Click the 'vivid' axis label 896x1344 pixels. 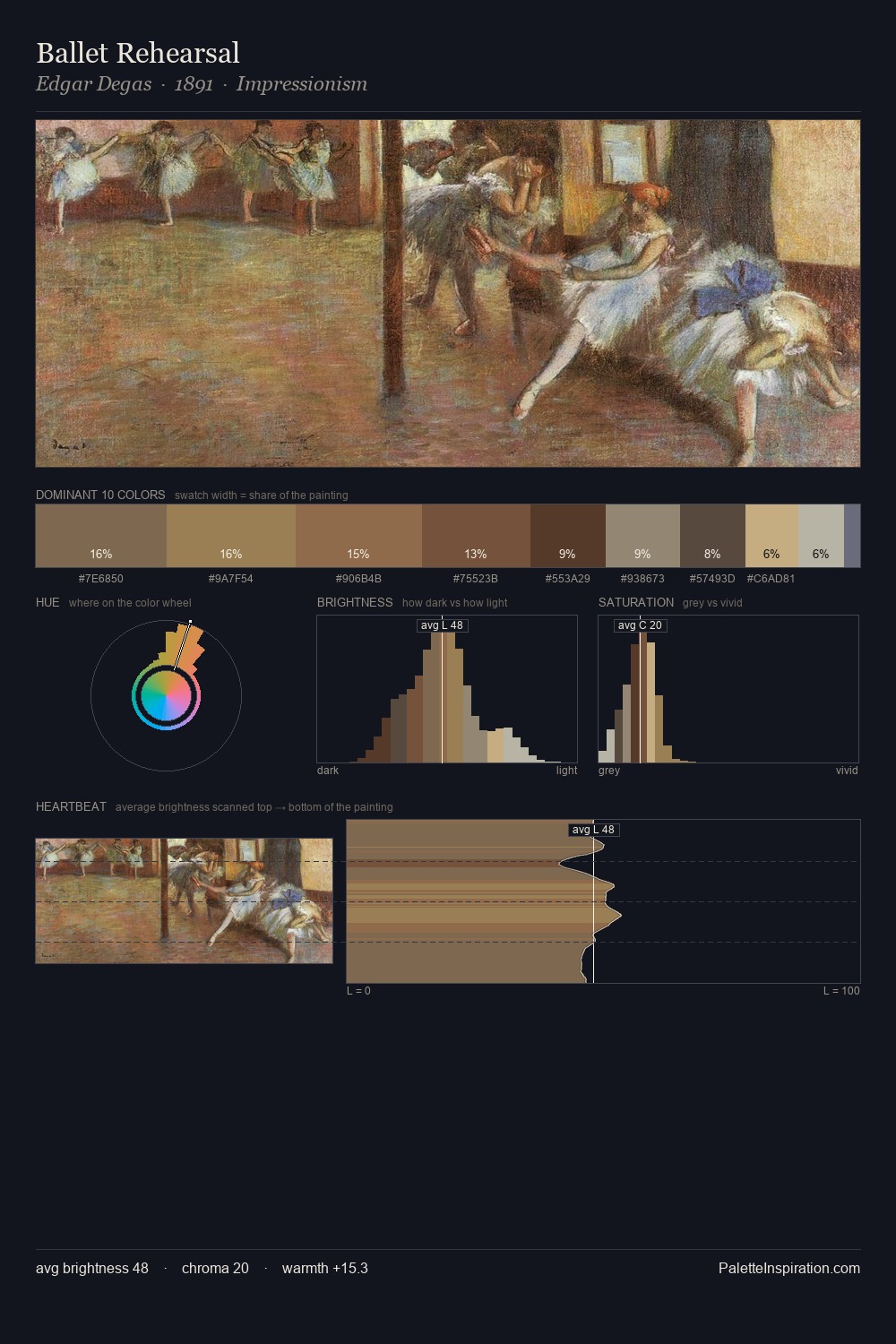coord(847,771)
